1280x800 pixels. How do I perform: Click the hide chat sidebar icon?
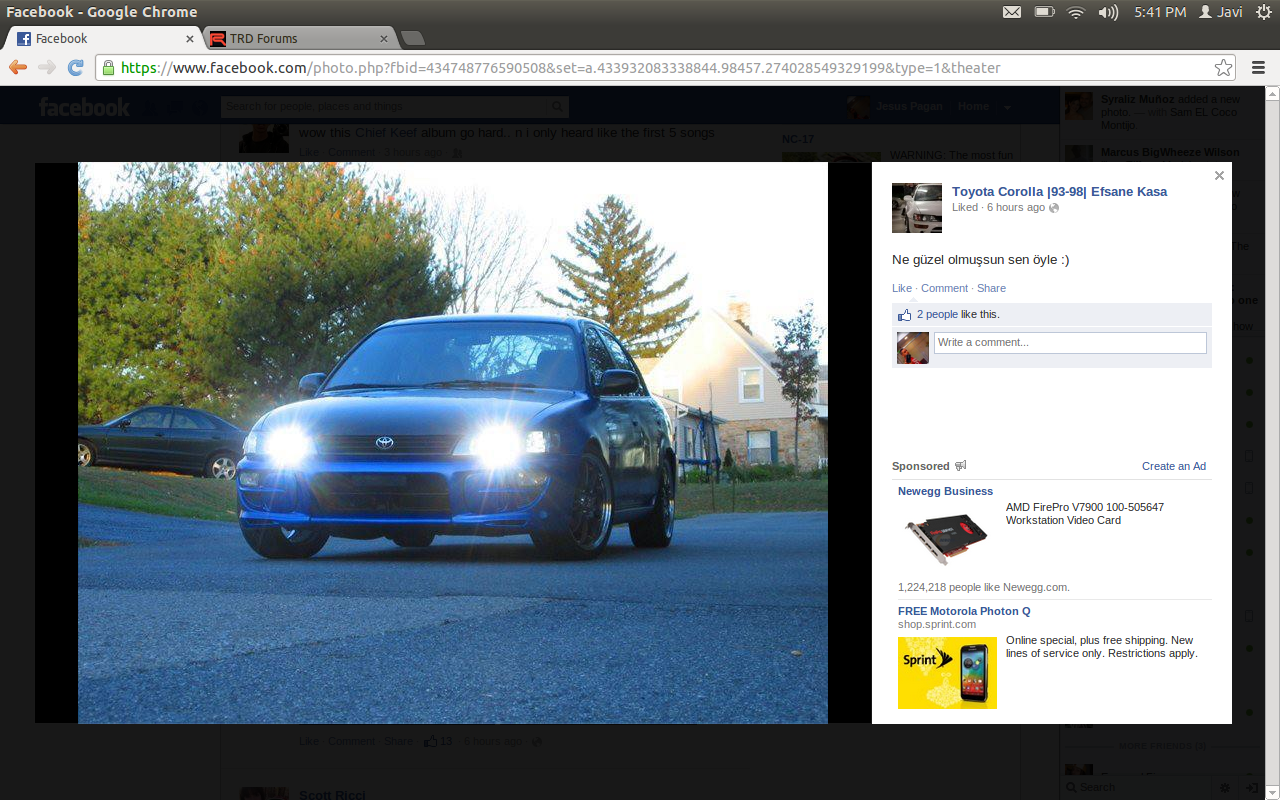pos(1251,788)
